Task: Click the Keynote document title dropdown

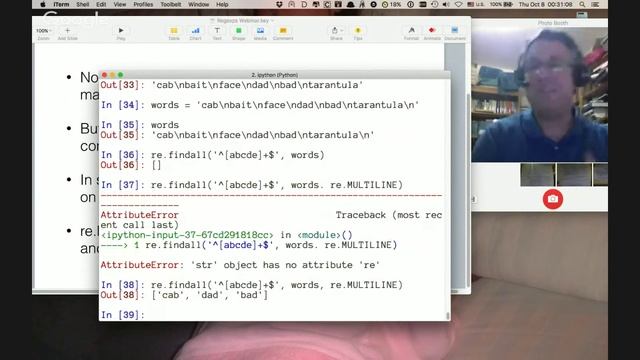Action: 242,20
